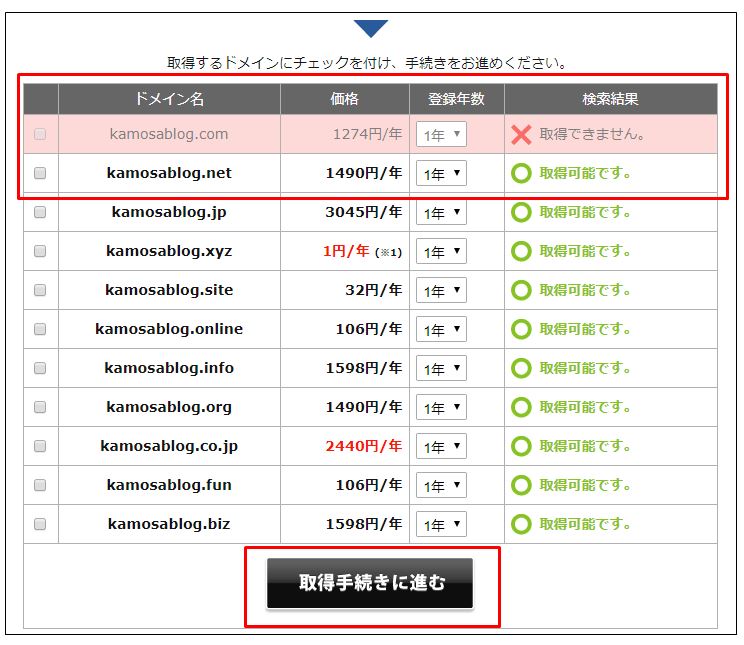Click the kamosablog.online domain name
Viewport: 744px width, 645px height.
click(169, 329)
